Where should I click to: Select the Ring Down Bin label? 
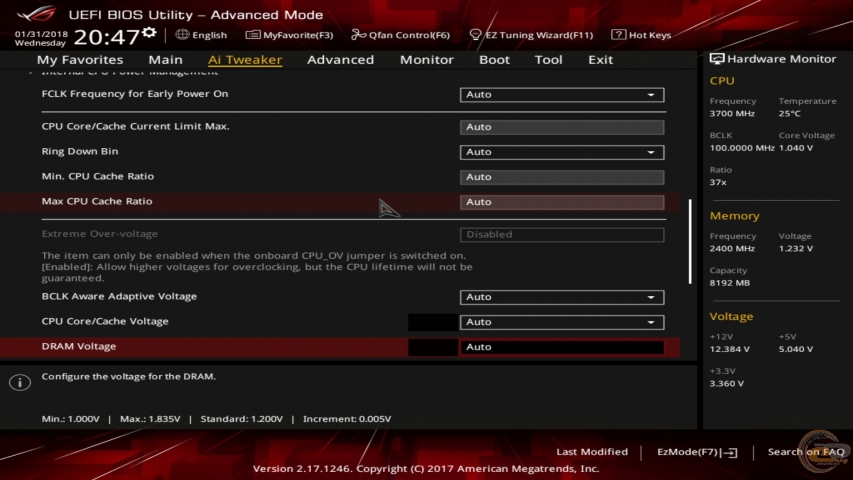pos(80,151)
